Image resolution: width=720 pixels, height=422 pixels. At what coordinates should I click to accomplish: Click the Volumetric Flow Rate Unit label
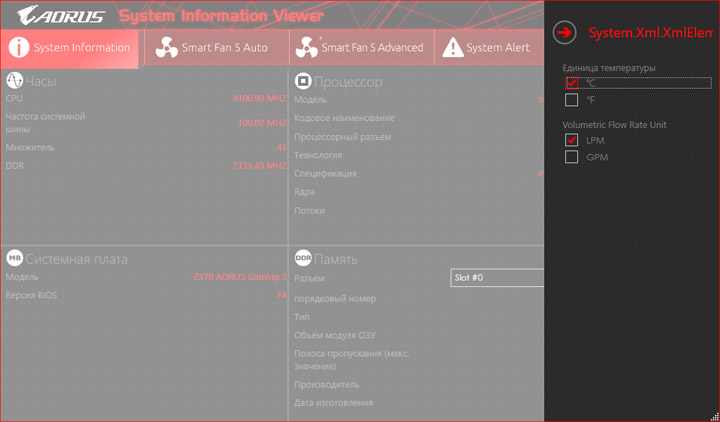pos(614,125)
